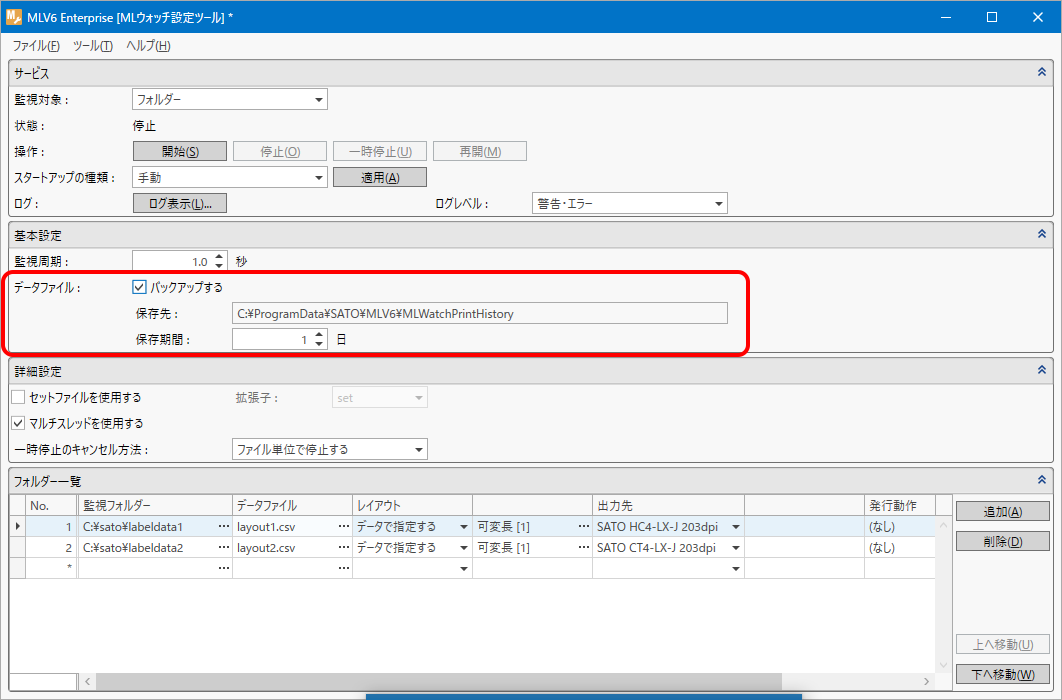Screen dimensions: 1062x700
Task: Open the 監視対象 dropdown showing フォルダー
Action: click(x=230, y=100)
